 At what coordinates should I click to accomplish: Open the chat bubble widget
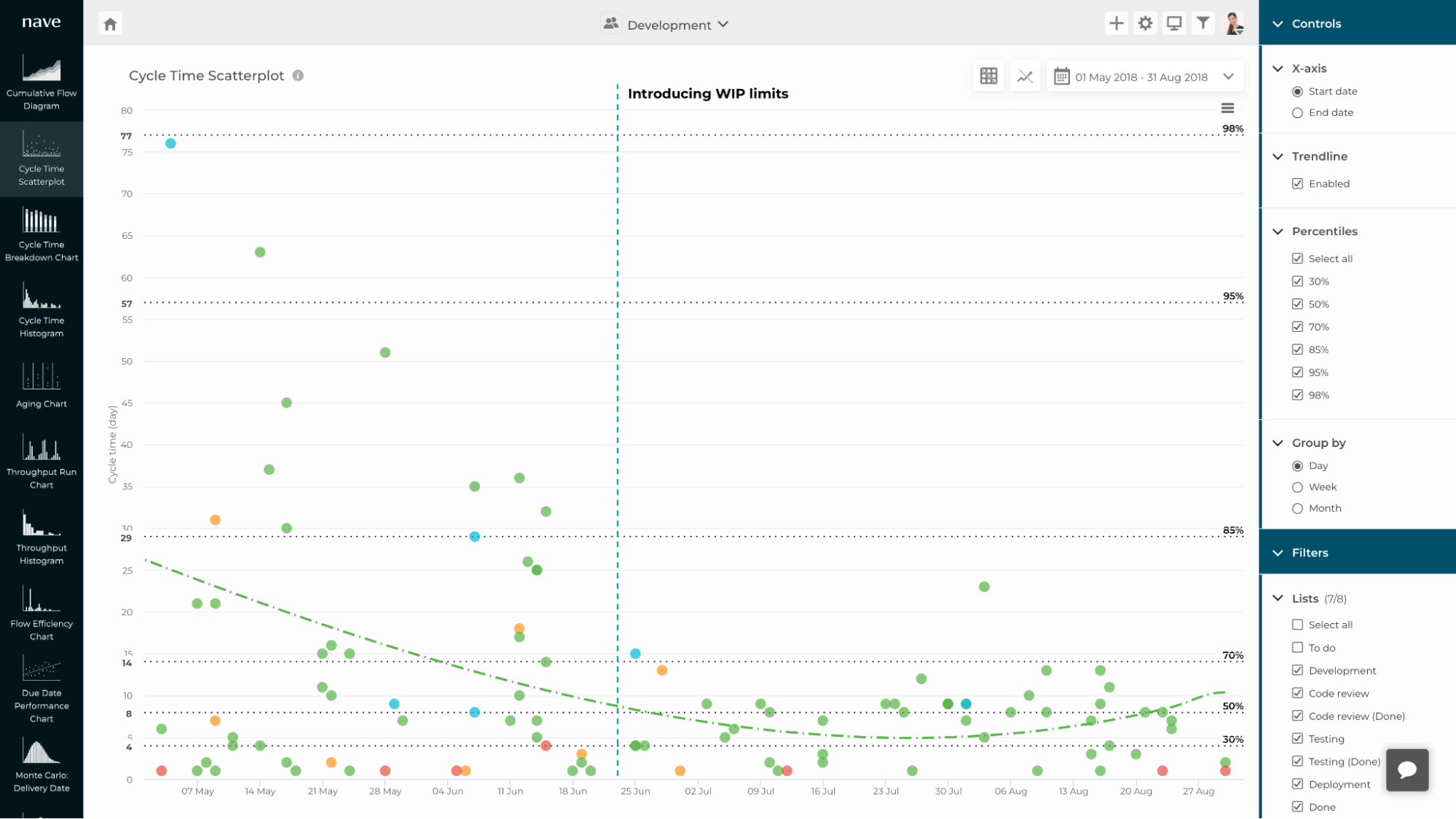pos(1406,769)
